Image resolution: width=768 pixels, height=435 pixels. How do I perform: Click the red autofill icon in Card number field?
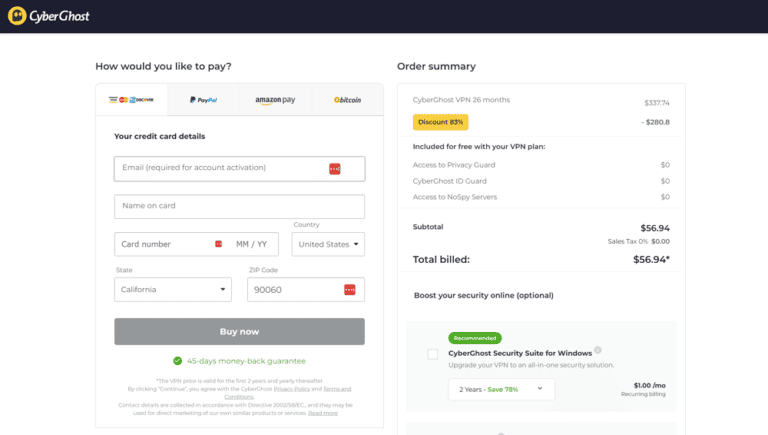218,244
